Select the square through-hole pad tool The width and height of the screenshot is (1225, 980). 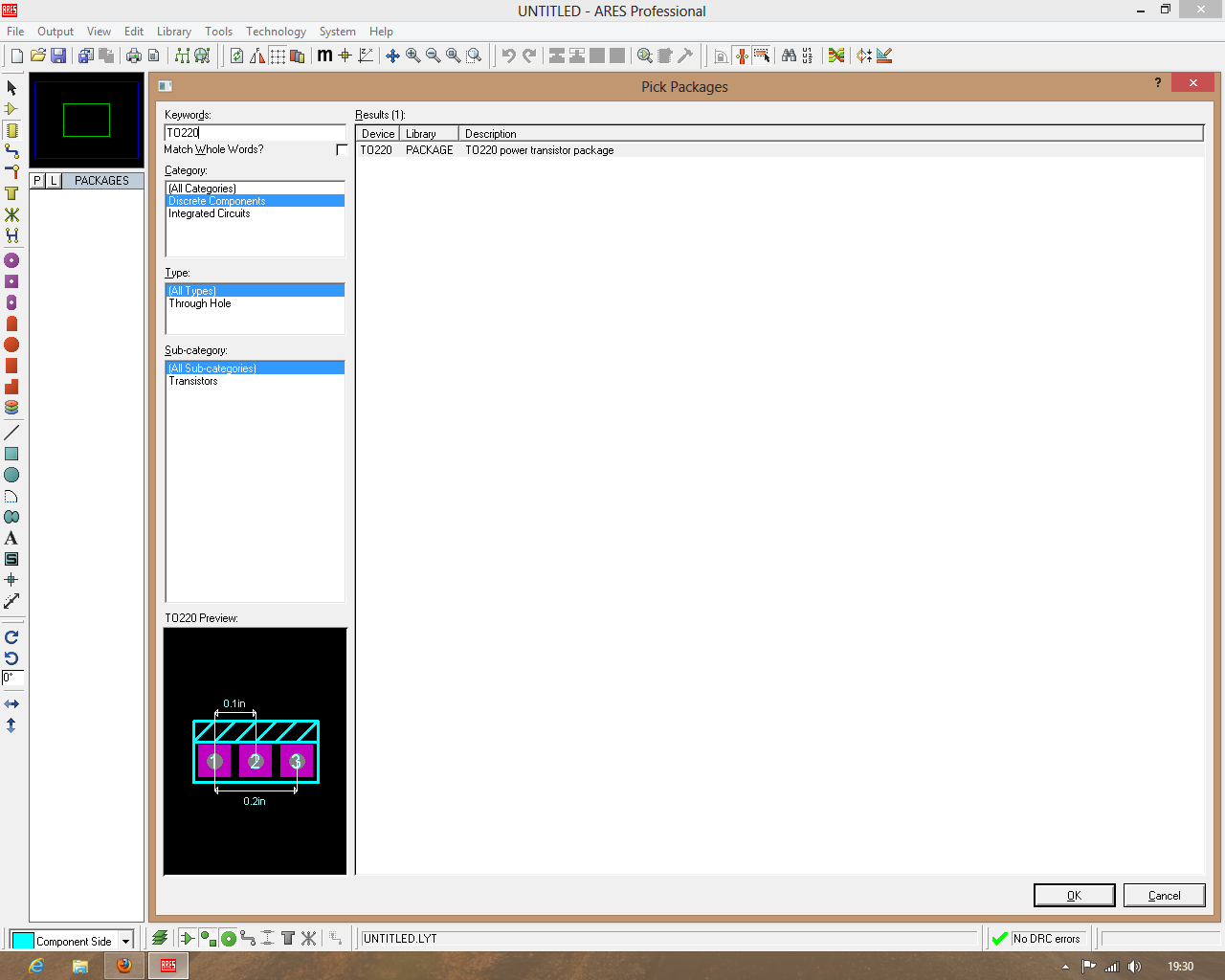click(x=11, y=281)
